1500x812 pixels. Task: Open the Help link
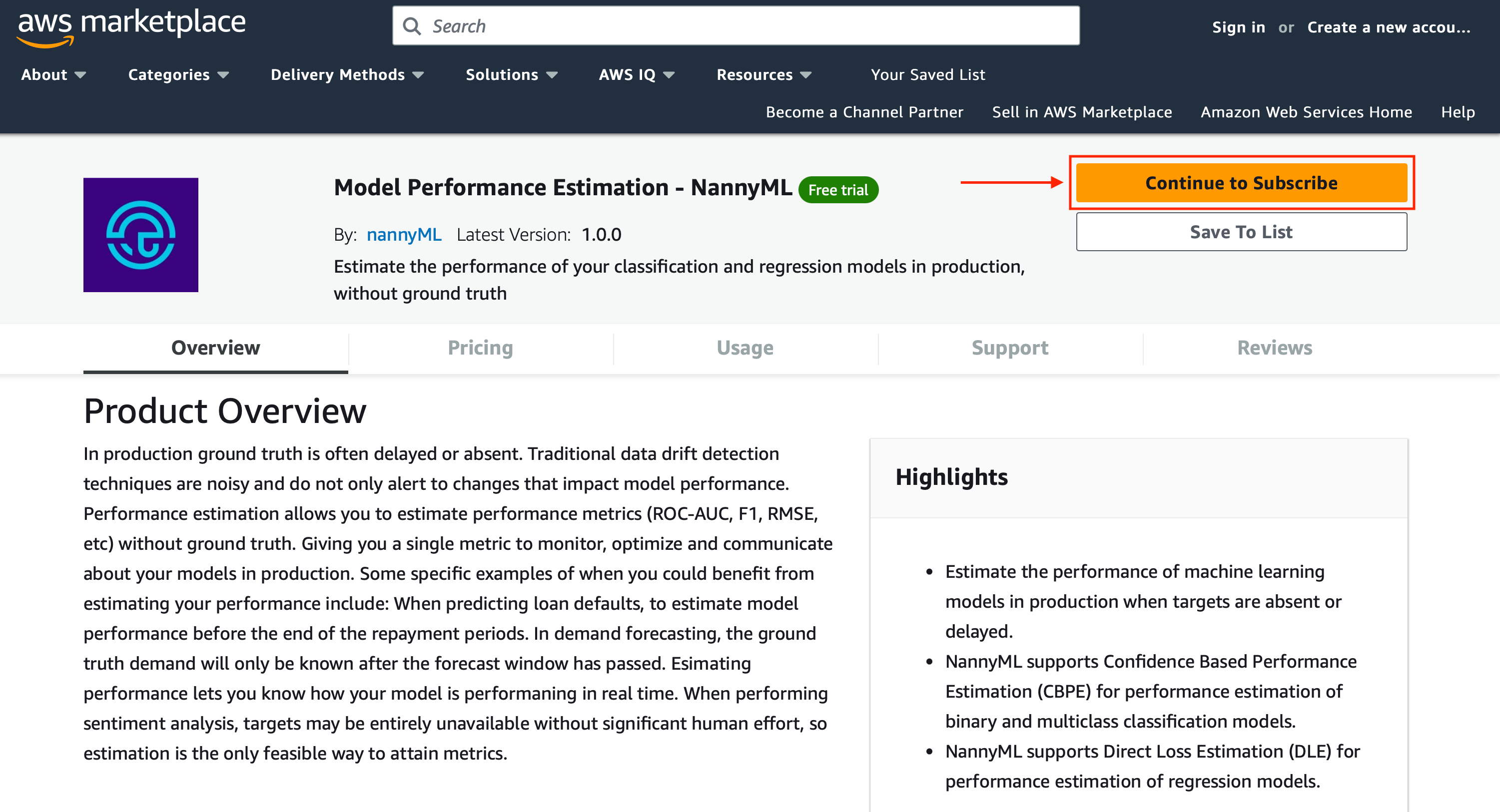1458,112
